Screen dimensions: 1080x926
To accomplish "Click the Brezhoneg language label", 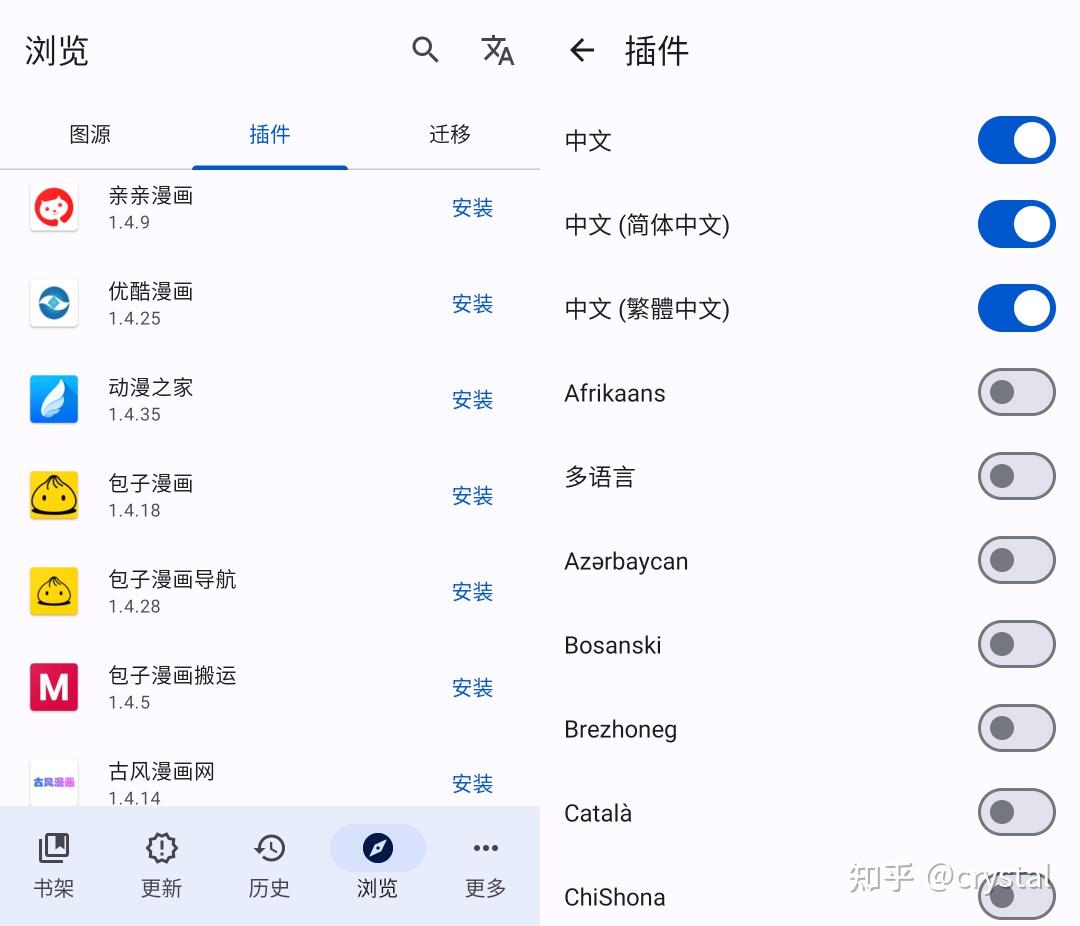I will (621, 729).
